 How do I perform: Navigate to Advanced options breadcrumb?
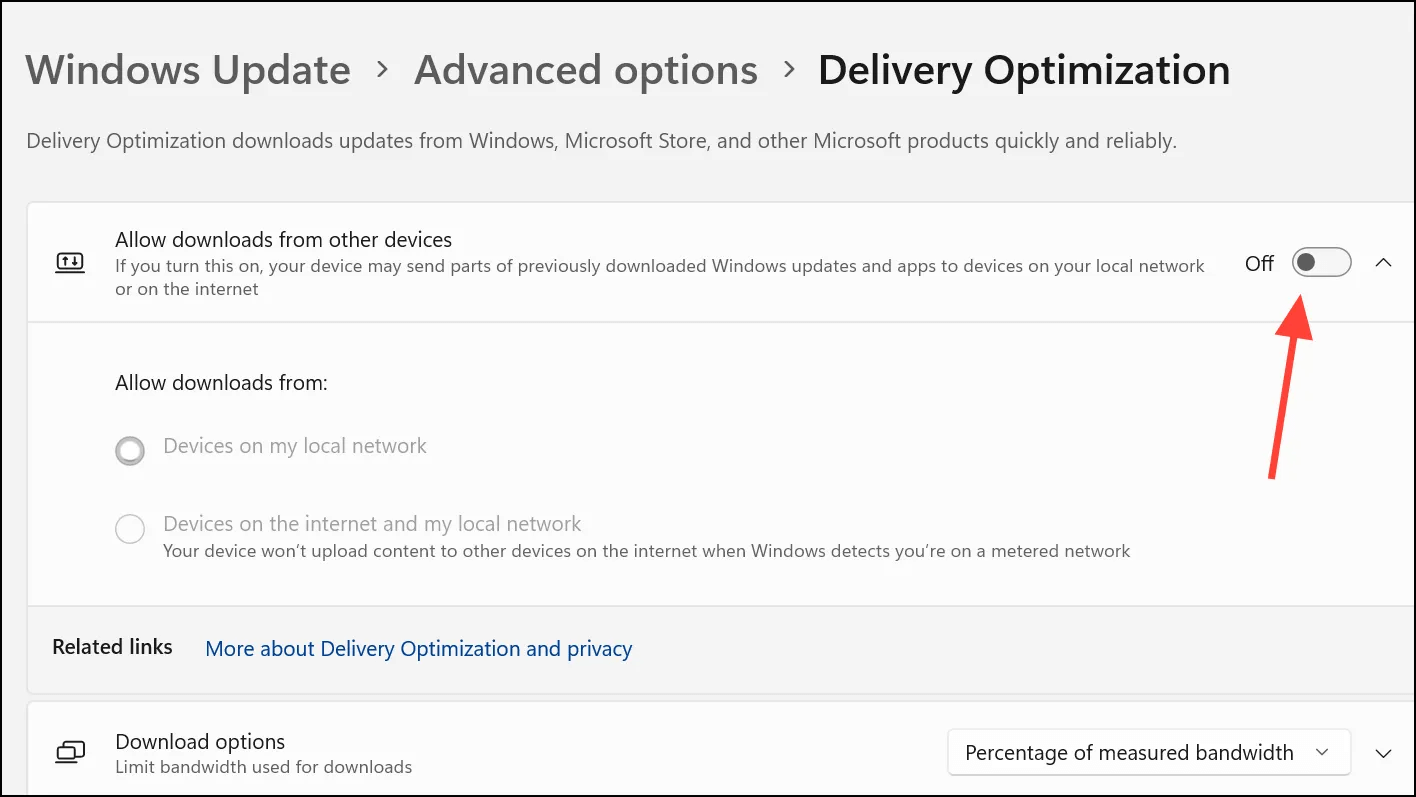tap(585, 70)
